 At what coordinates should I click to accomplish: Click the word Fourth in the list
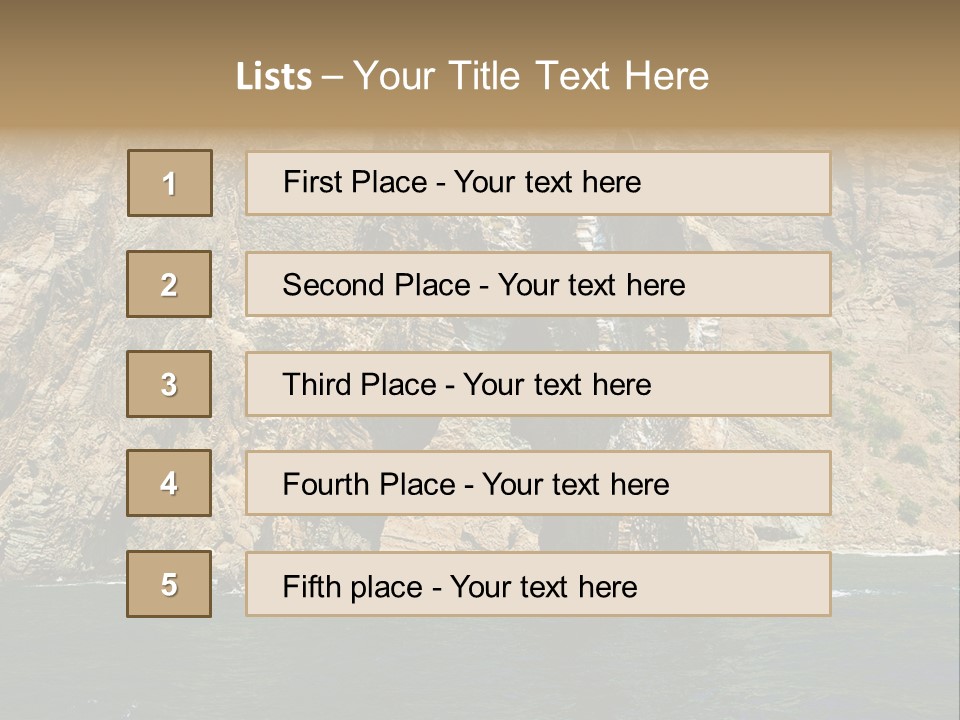[x=328, y=485]
